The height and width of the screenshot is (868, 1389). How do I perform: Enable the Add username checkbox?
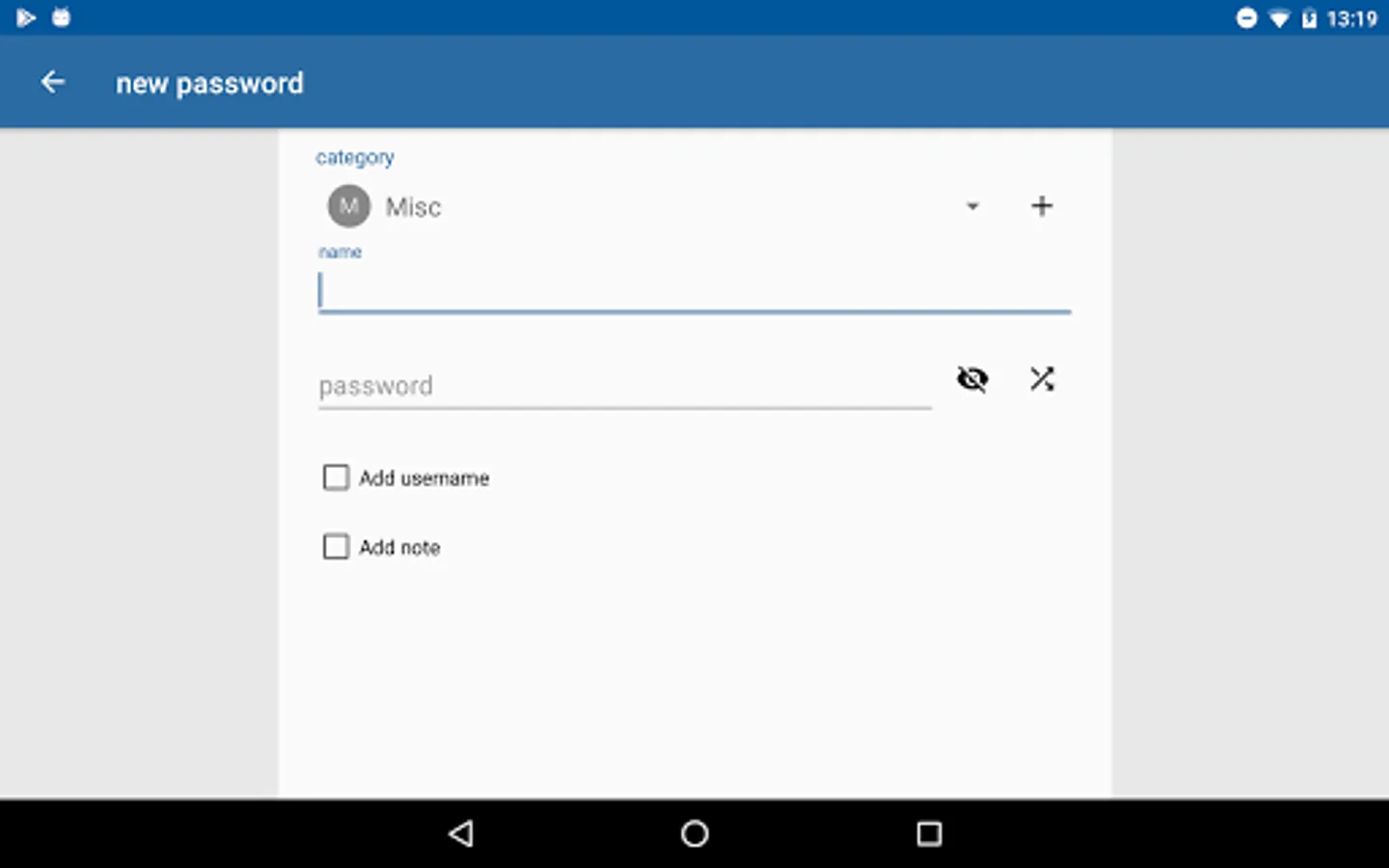point(336,477)
